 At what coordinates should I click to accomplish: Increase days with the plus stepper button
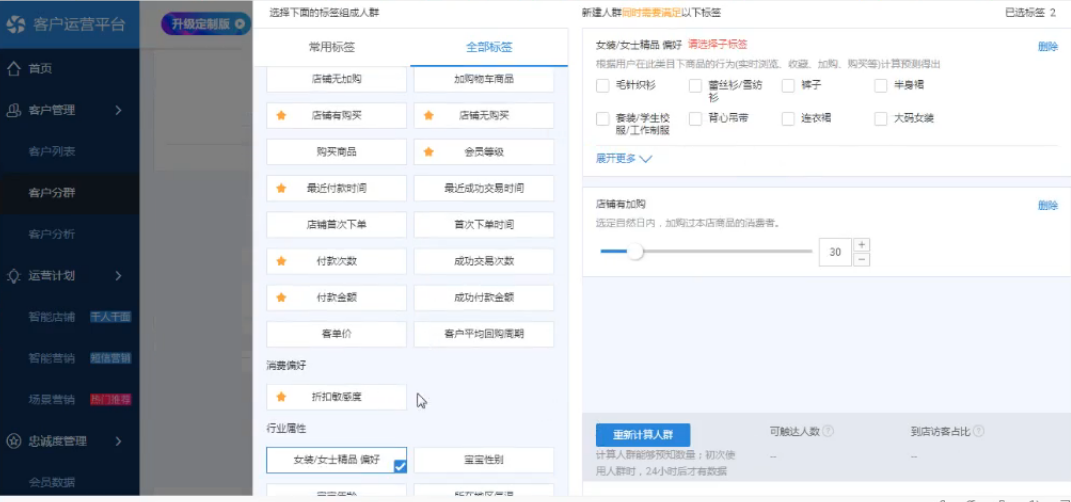tap(862, 245)
